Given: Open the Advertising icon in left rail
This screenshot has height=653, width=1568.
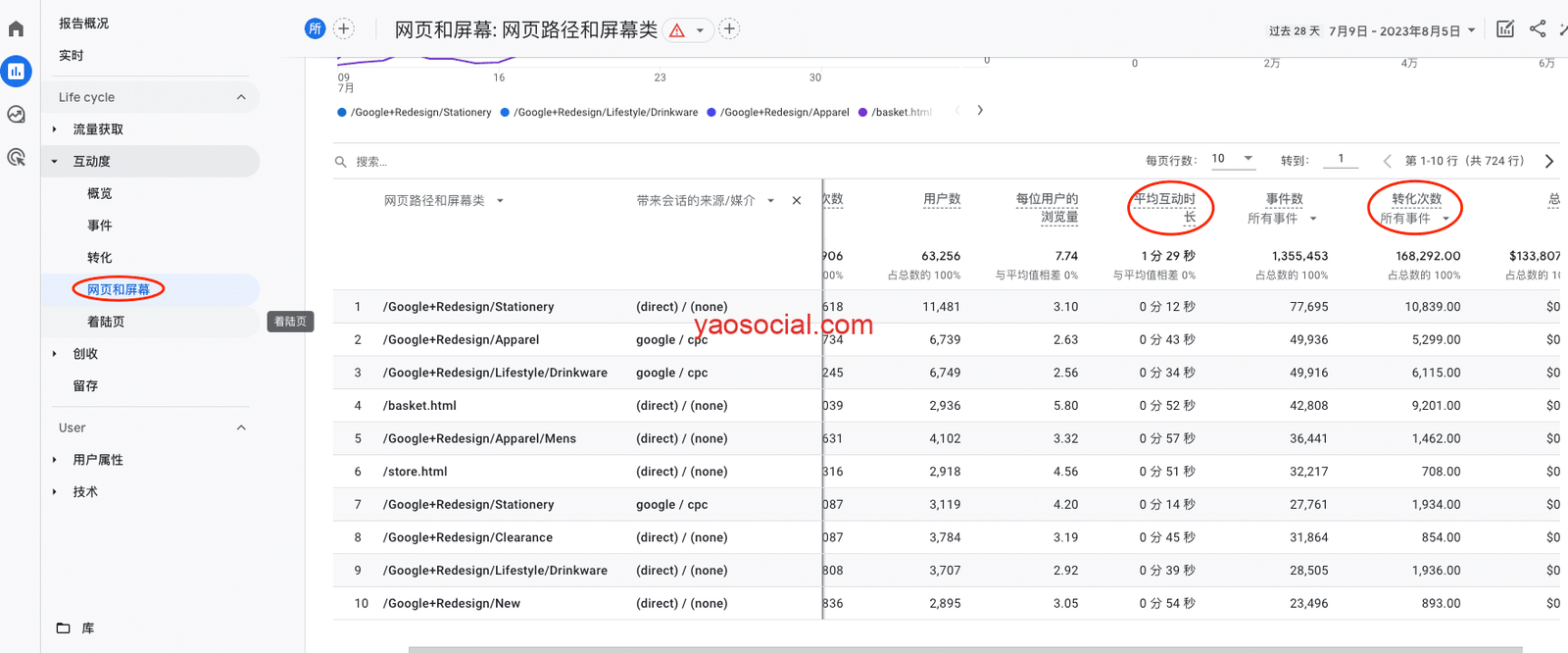Looking at the screenshot, I should (16, 157).
